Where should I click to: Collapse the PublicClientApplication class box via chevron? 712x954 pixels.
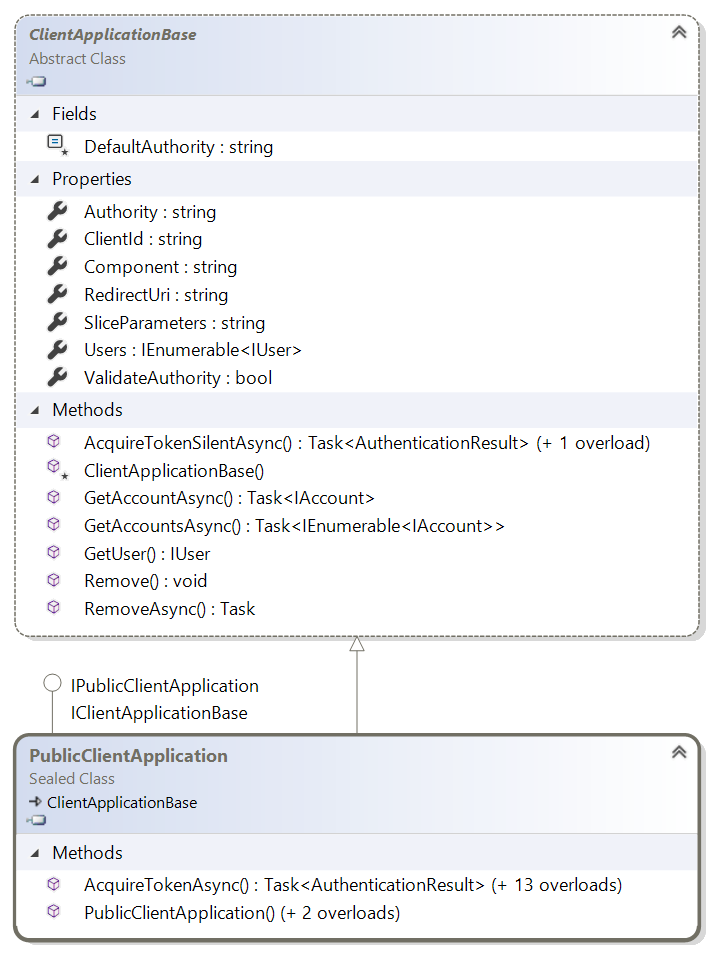pyautogui.click(x=679, y=752)
